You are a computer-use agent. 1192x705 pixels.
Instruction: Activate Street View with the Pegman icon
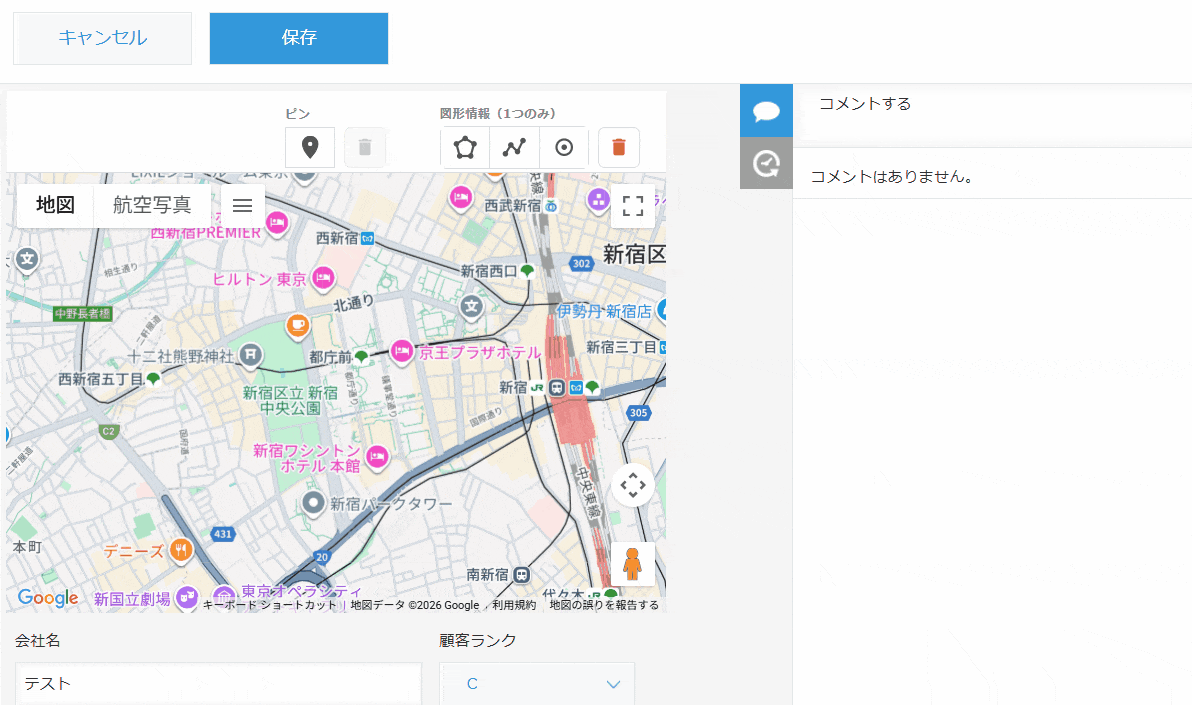click(633, 563)
